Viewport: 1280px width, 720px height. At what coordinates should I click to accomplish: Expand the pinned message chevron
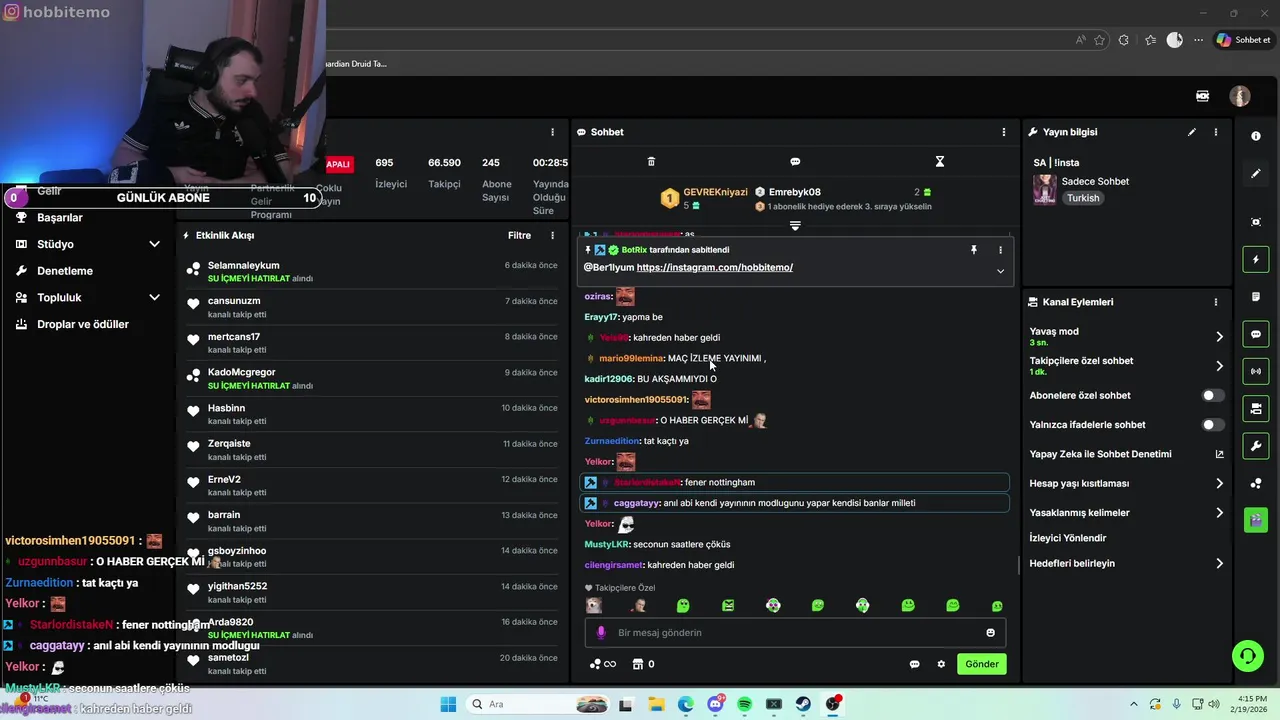(x=1000, y=271)
